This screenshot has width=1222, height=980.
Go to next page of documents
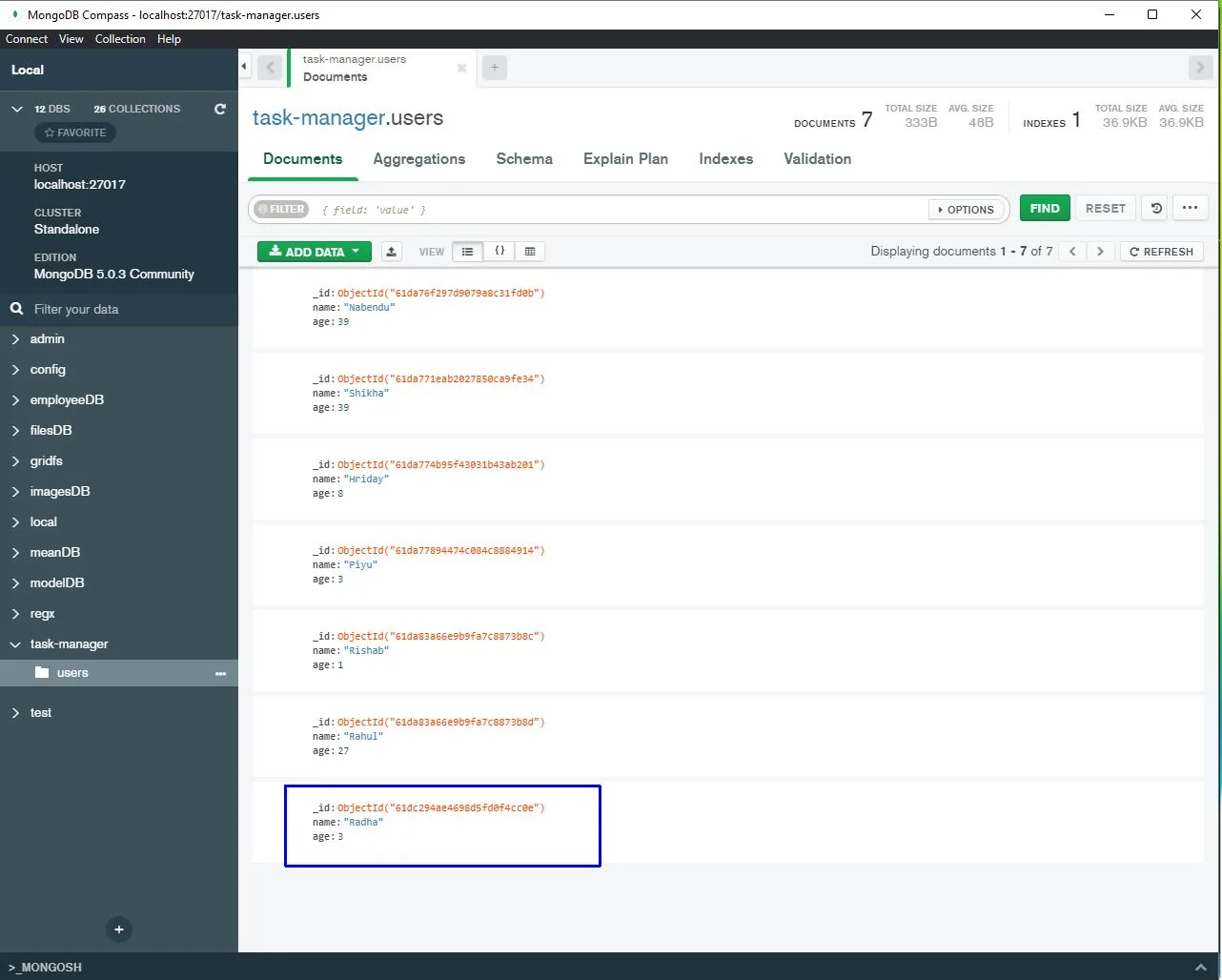(x=1100, y=252)
